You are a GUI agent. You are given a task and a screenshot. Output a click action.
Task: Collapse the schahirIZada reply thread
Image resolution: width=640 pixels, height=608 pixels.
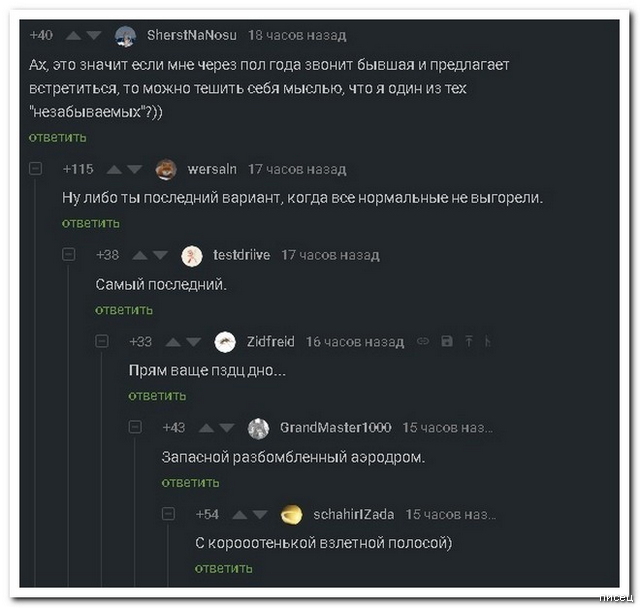tap(169, 514)
